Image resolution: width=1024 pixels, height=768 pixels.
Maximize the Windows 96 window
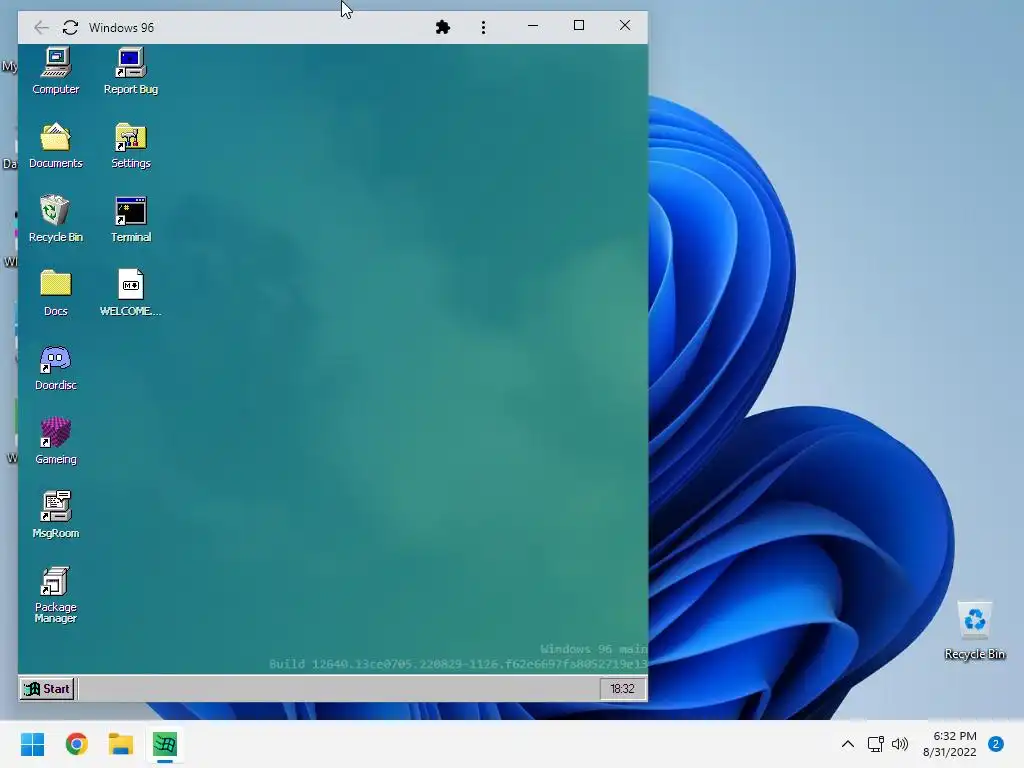pos(579,25)
